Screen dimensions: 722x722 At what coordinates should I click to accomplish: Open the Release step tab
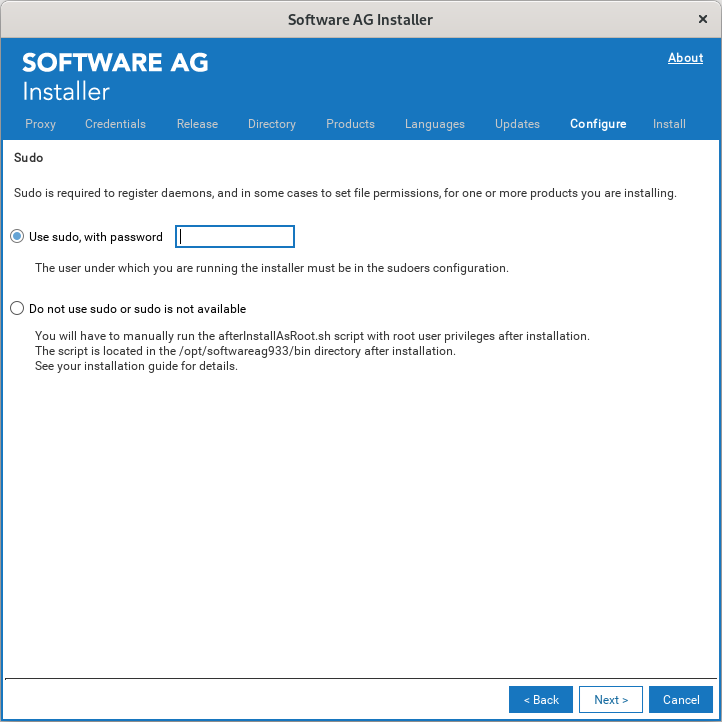[x=197, y=124]
